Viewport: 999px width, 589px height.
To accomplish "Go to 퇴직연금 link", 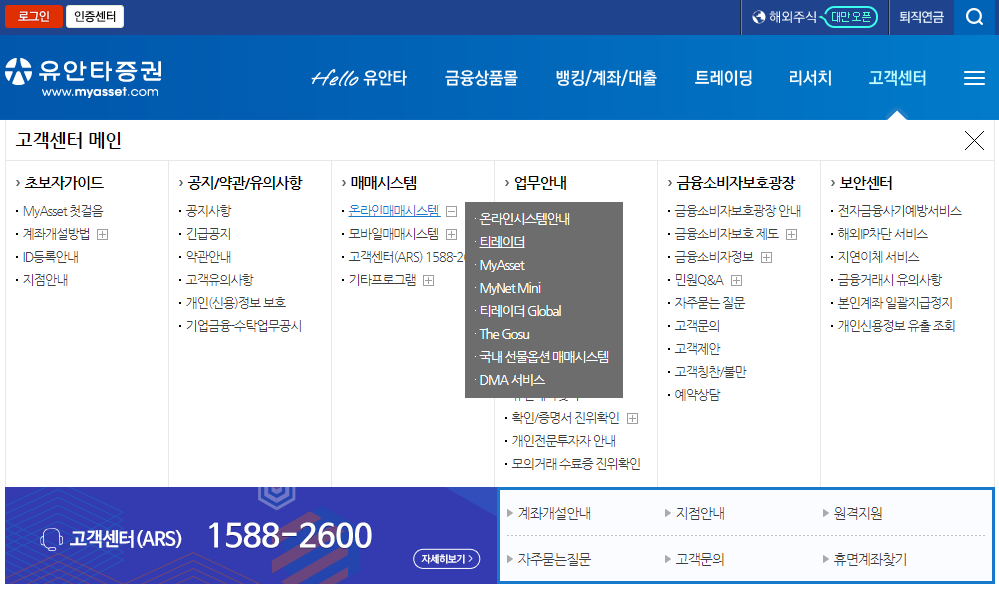I will pyautogui.click(x=921, y=17).
